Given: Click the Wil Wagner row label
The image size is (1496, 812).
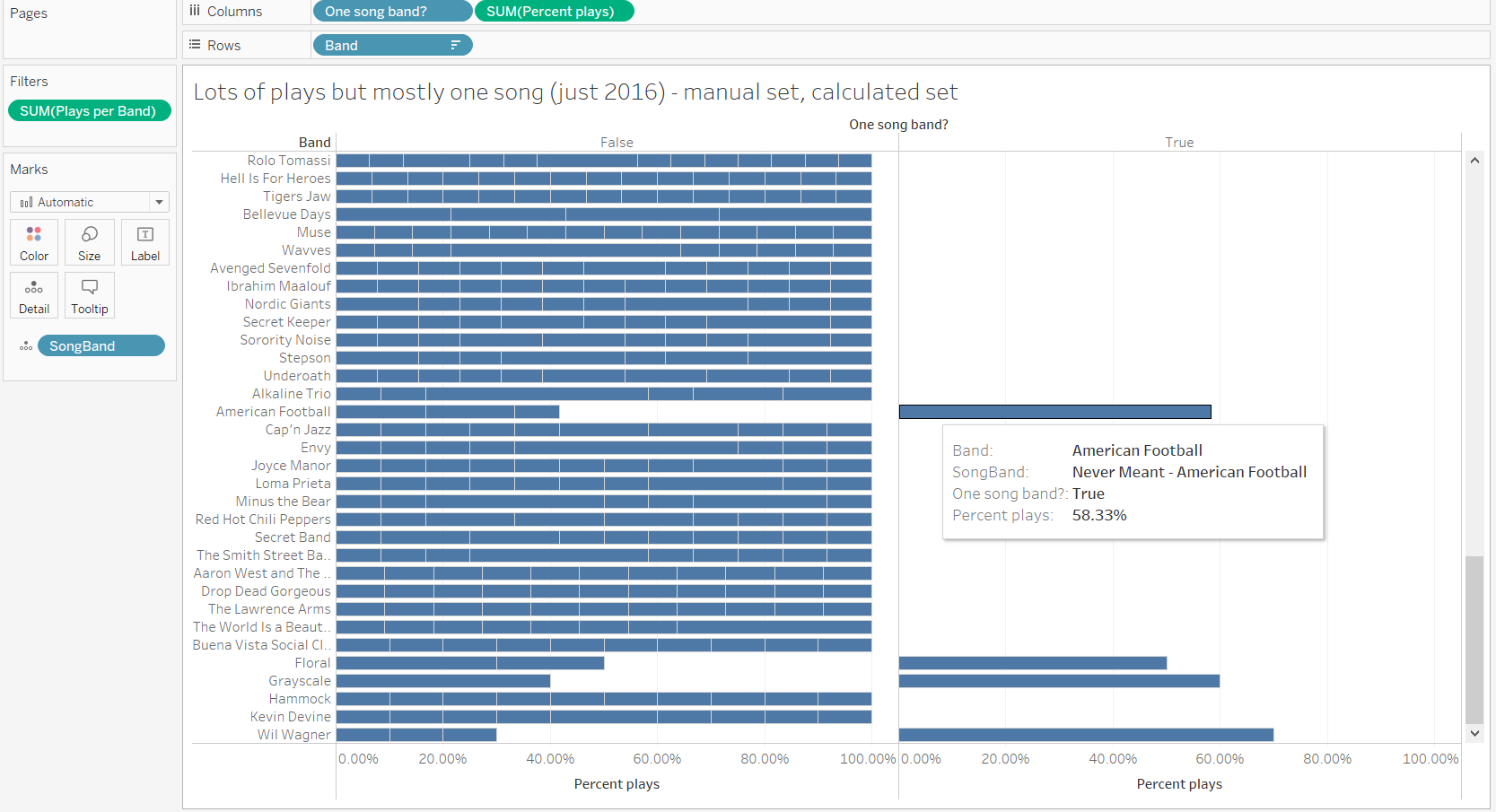Looking at the screenshot, I should tap(294, 735).
